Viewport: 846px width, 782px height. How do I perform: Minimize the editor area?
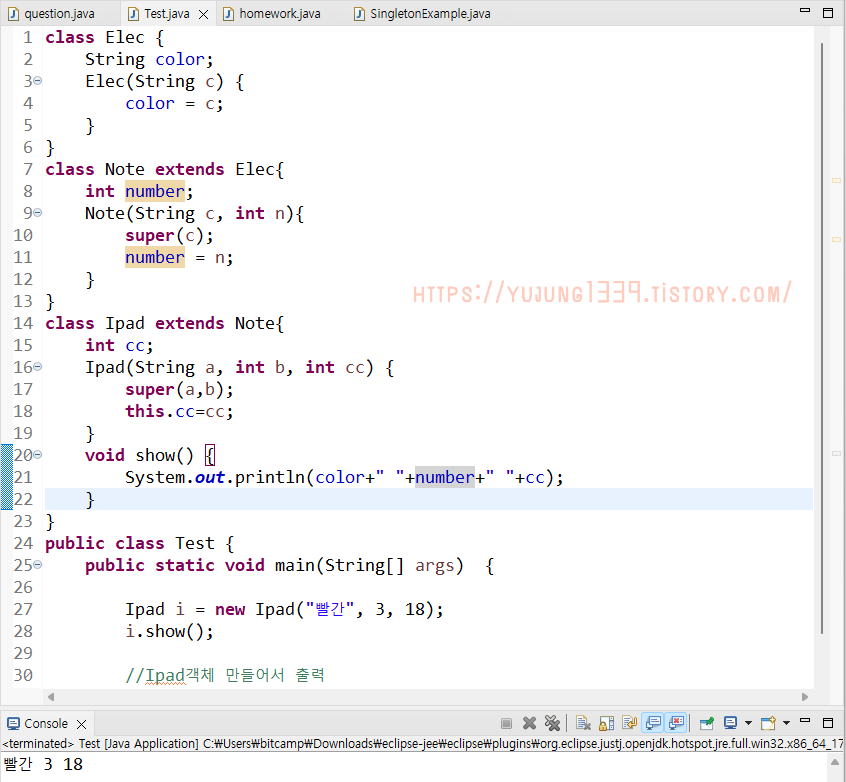[805, 10]
